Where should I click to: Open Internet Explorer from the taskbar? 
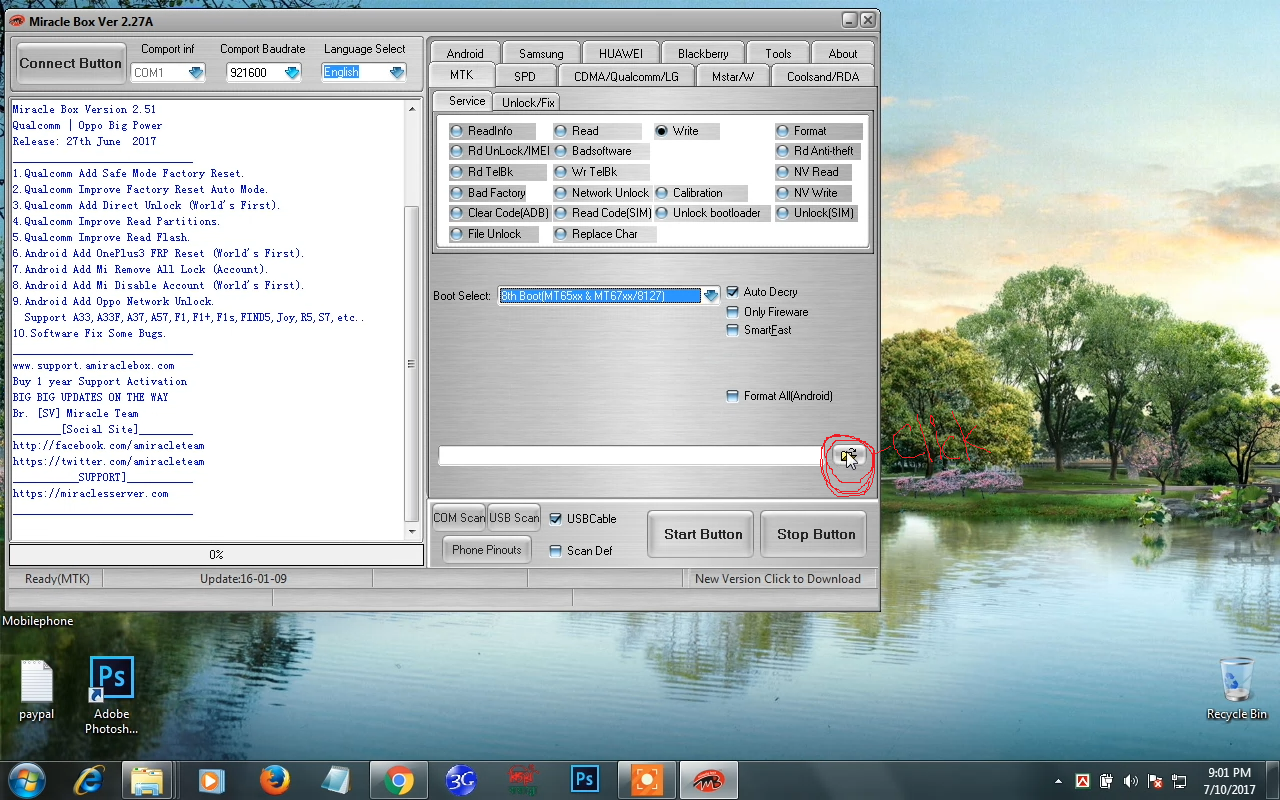88,779
